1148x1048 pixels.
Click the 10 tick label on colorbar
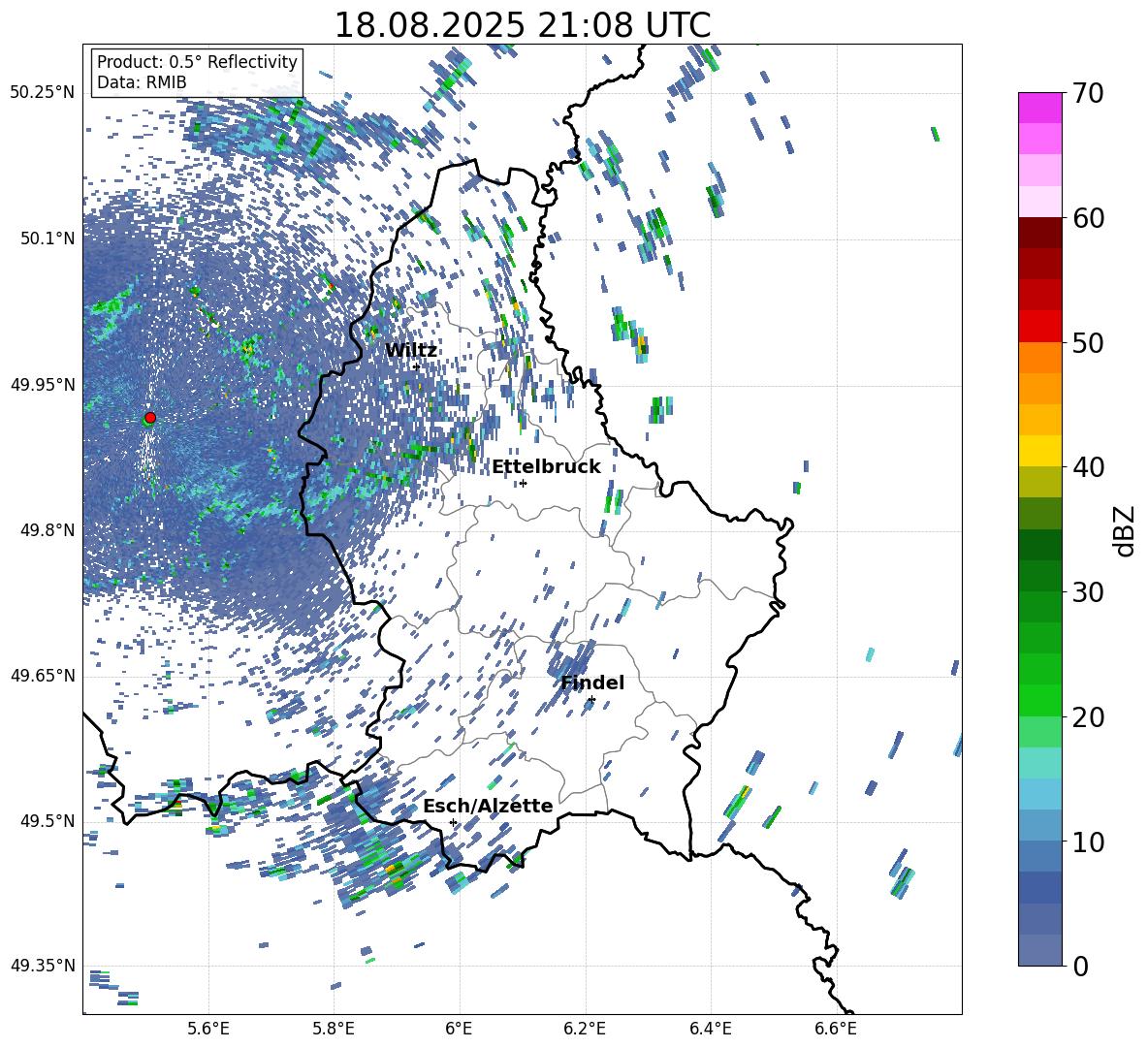pyautogui.click(x=1088, y=842)
